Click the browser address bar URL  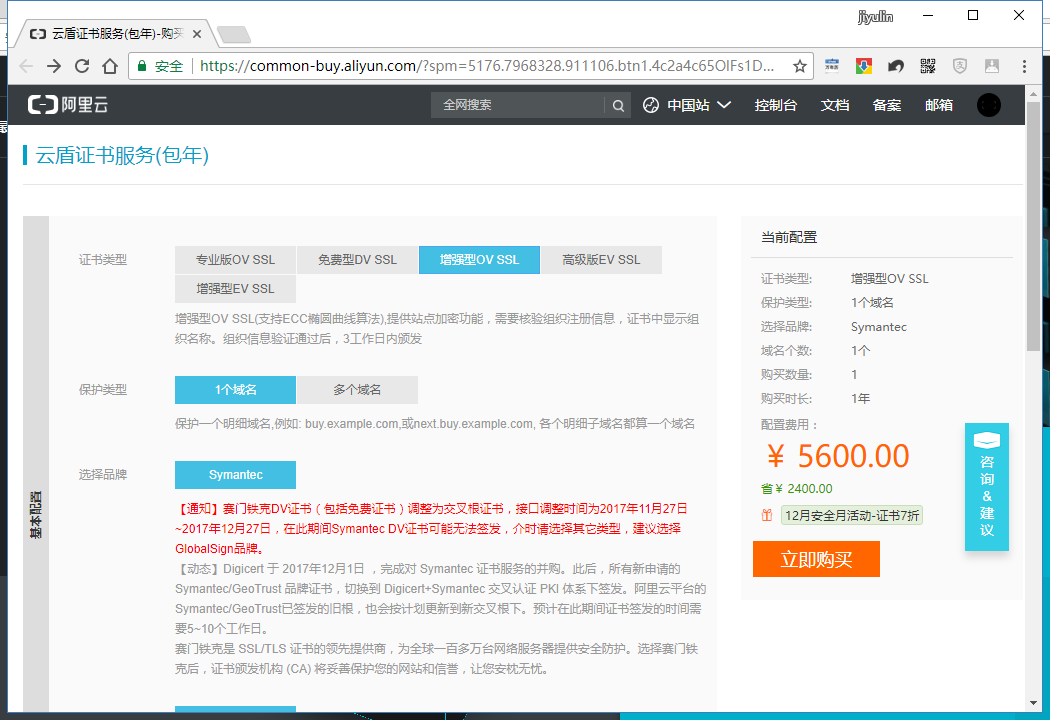coord(487,66)
